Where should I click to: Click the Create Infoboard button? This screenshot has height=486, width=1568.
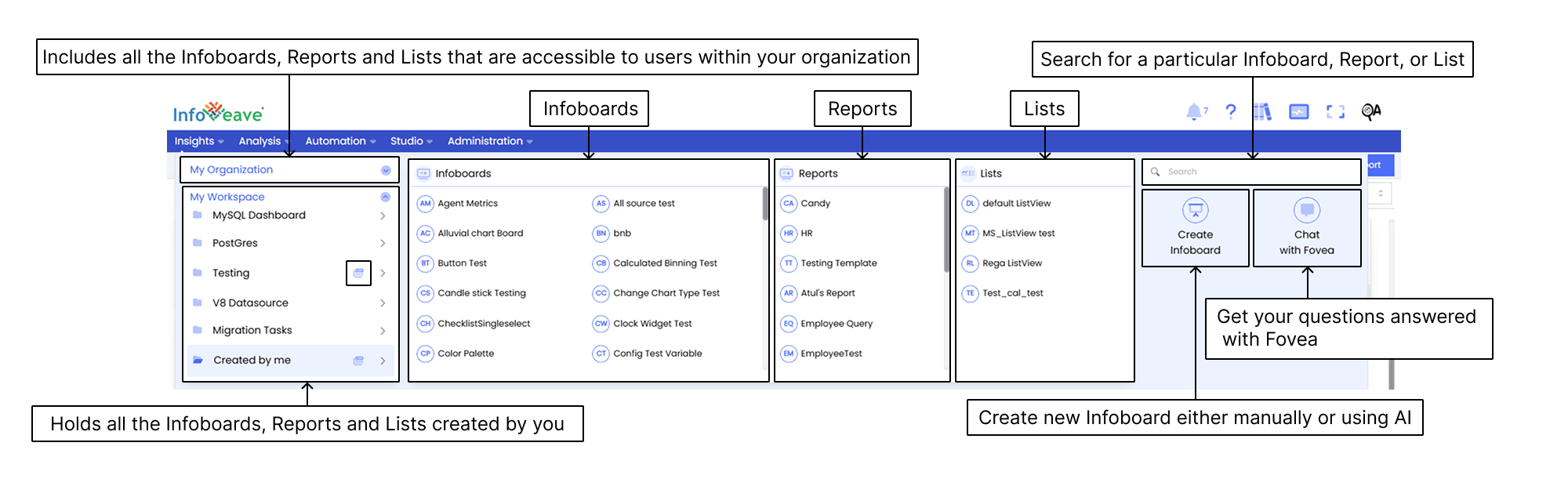tap(1195, 228)
